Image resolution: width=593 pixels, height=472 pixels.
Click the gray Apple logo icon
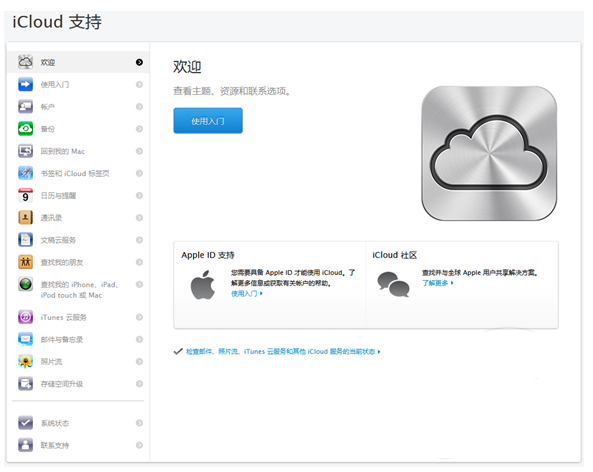(x=203, y=285)
